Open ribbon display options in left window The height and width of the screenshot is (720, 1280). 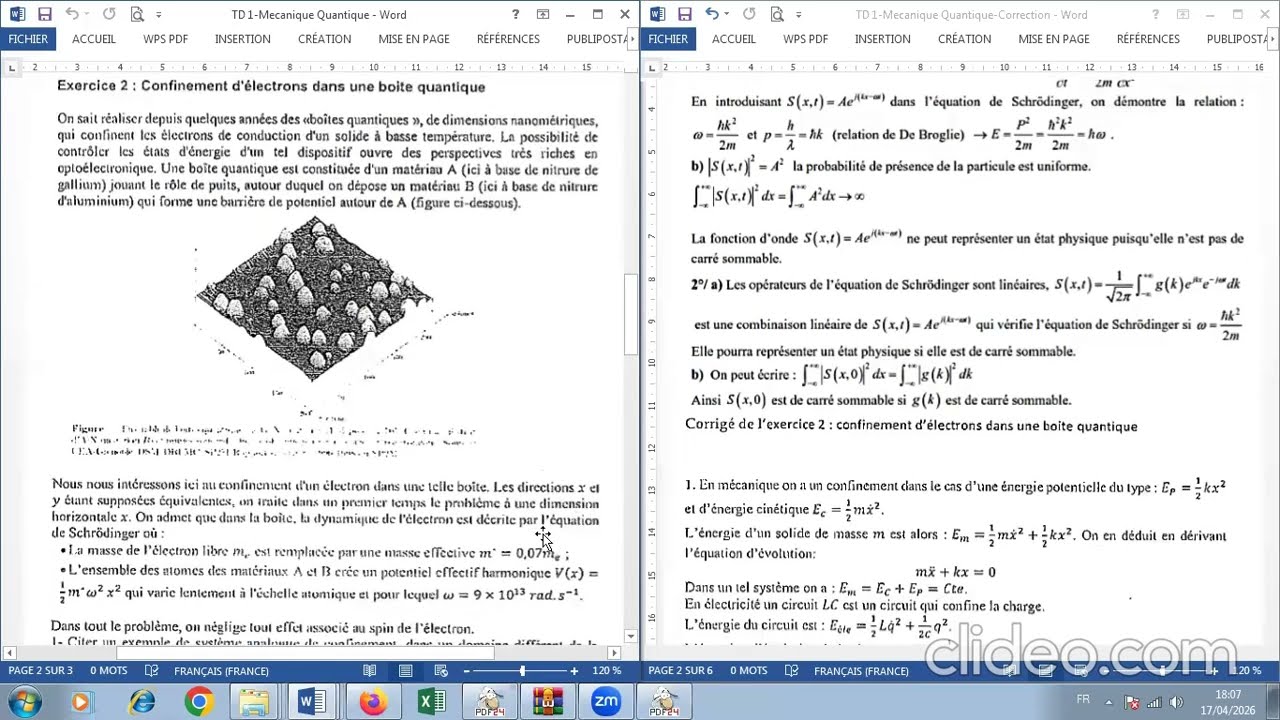(x=543, y=15)
